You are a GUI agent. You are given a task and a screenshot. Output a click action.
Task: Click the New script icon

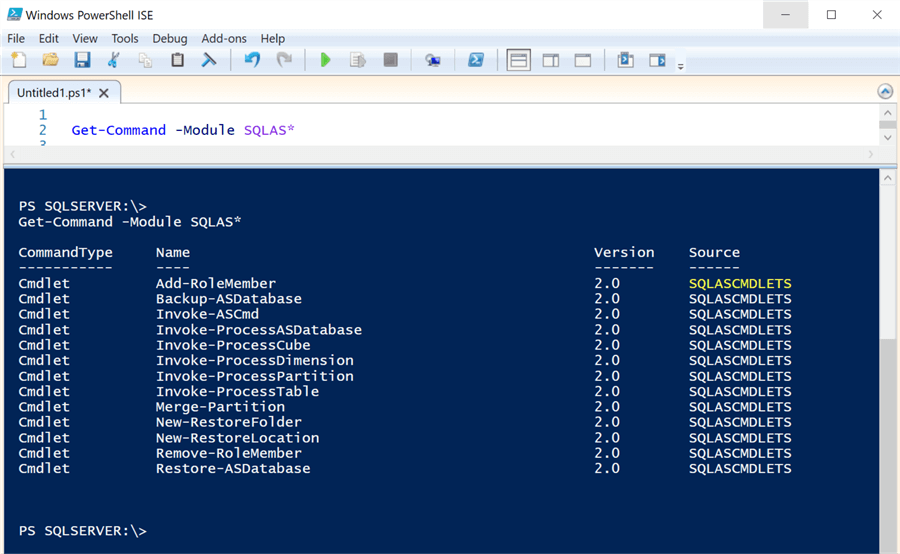point(19,60)
